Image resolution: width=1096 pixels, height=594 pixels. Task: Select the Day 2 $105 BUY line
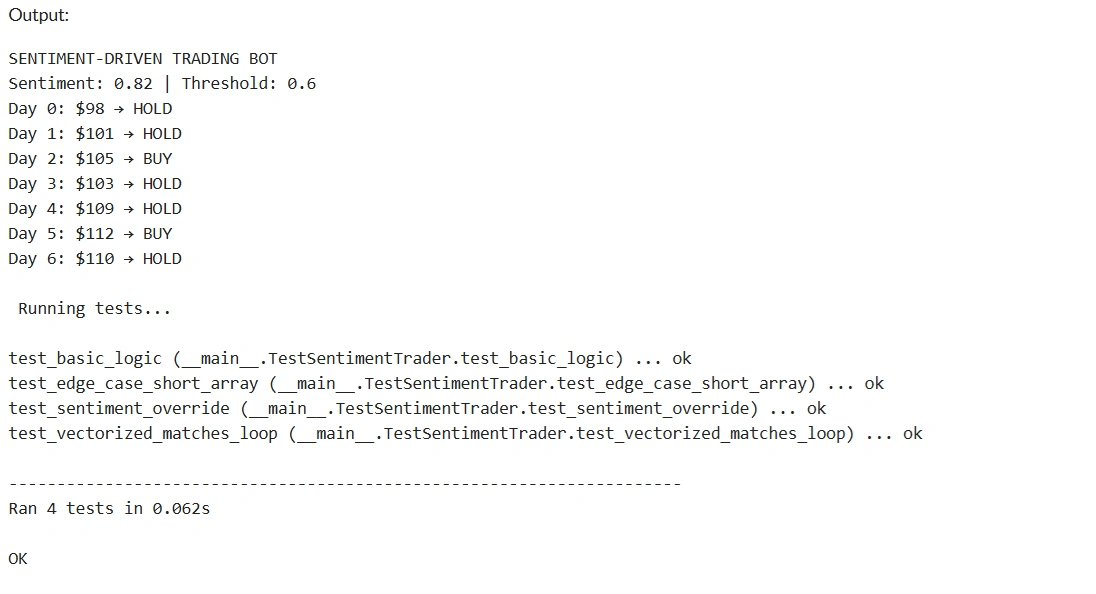tap(90, 159)
